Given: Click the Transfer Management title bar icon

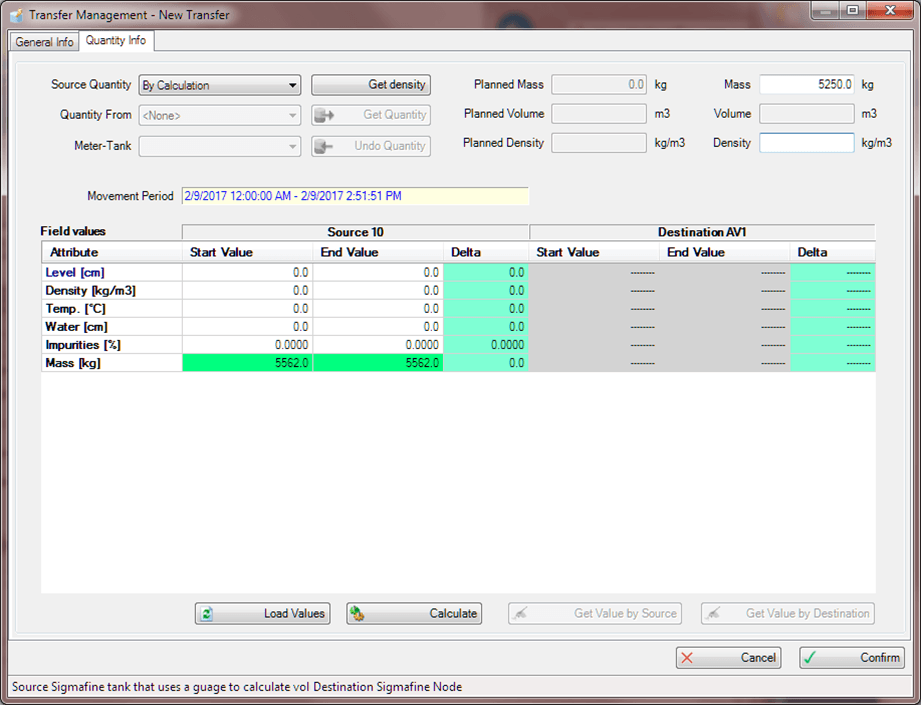Looking at the screenshot, I should (x=14, y=14).
